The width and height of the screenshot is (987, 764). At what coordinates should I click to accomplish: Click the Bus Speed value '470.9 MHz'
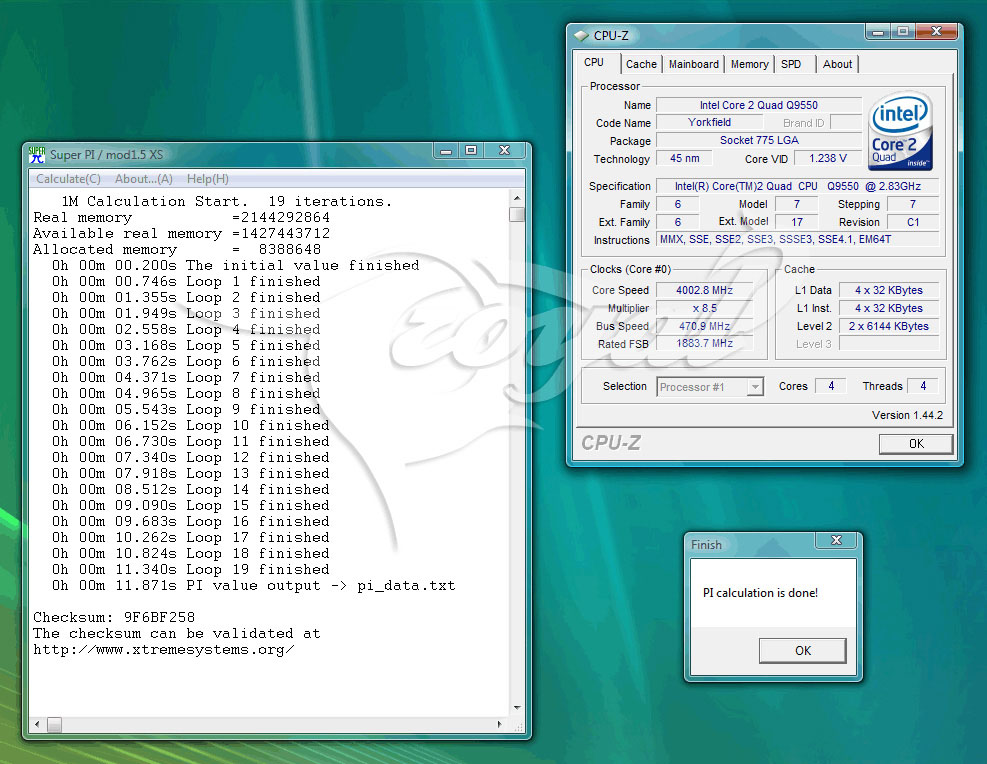click(x=704, y=326)
